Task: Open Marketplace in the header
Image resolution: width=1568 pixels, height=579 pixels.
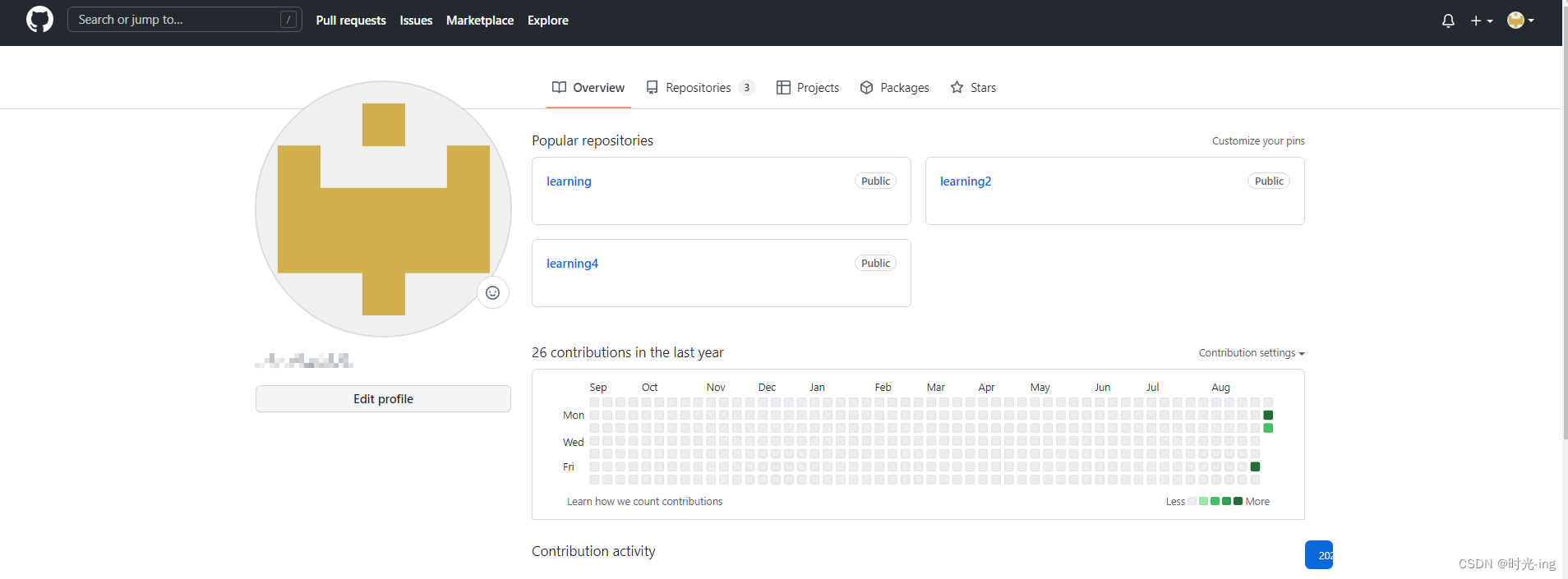Action: click(480, 21)
